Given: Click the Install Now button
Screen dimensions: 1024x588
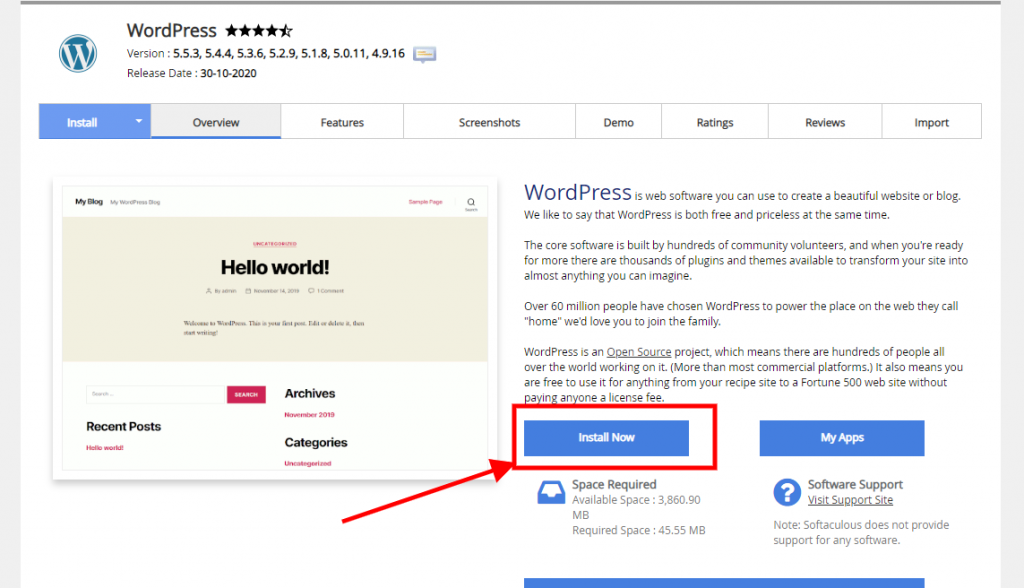Looking at the screenshot, I should tap(606, 438).
